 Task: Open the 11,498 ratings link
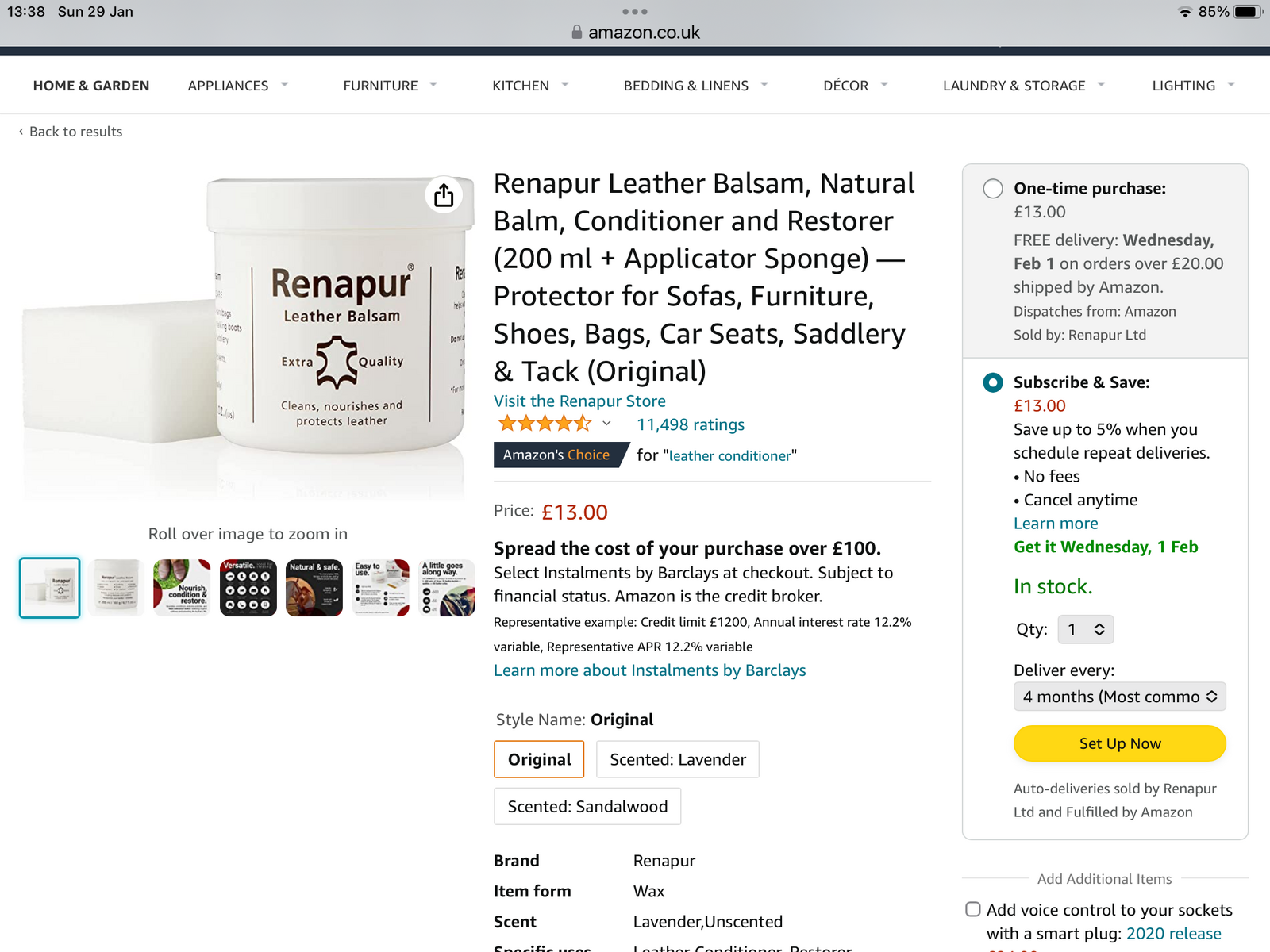click(690, 424)
